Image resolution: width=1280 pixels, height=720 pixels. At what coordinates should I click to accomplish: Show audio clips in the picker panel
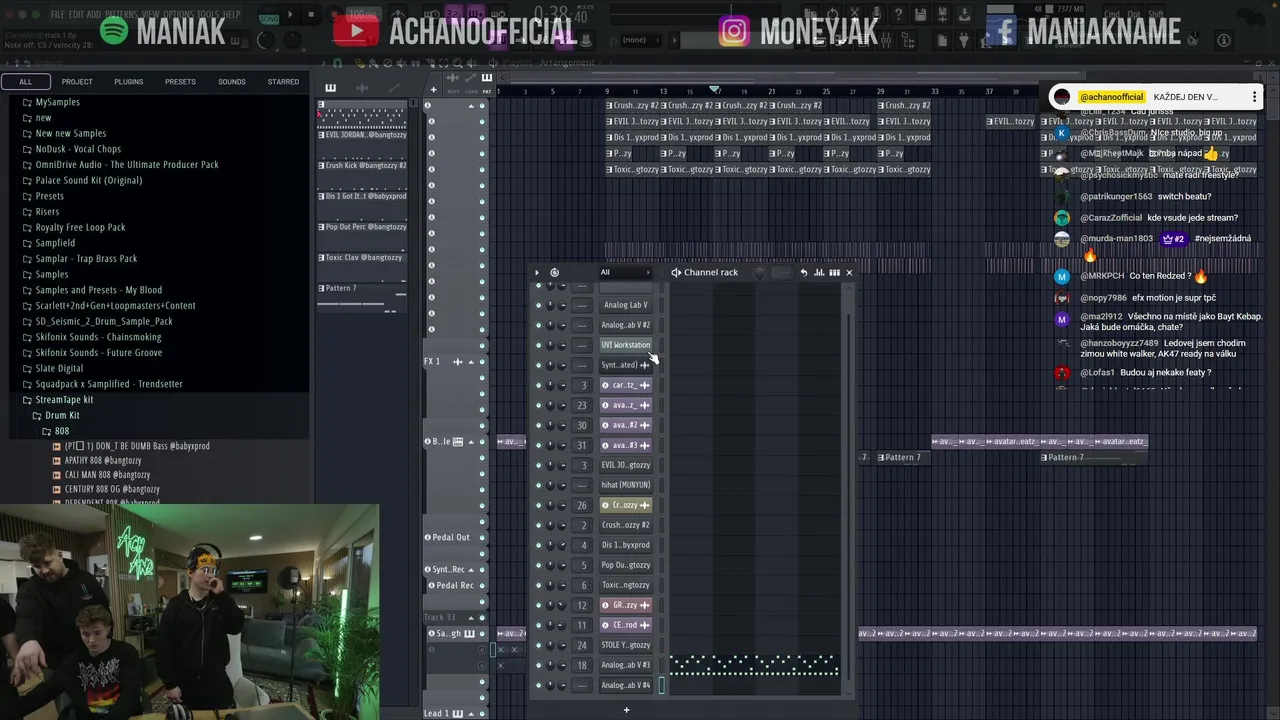coord(362,88)
